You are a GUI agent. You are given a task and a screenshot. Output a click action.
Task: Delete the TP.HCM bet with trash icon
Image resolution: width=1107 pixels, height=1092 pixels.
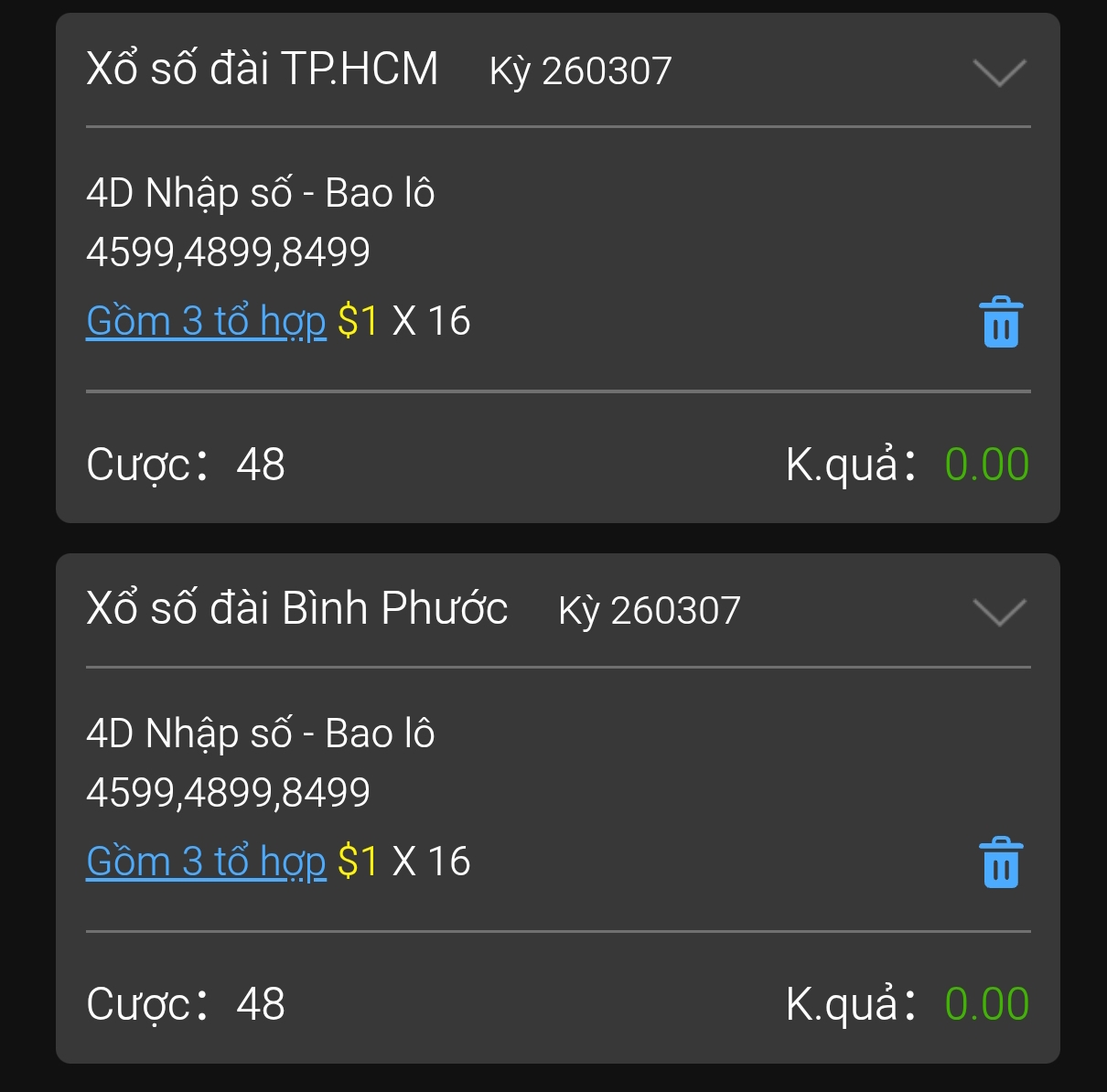[x=1001, y=322]
